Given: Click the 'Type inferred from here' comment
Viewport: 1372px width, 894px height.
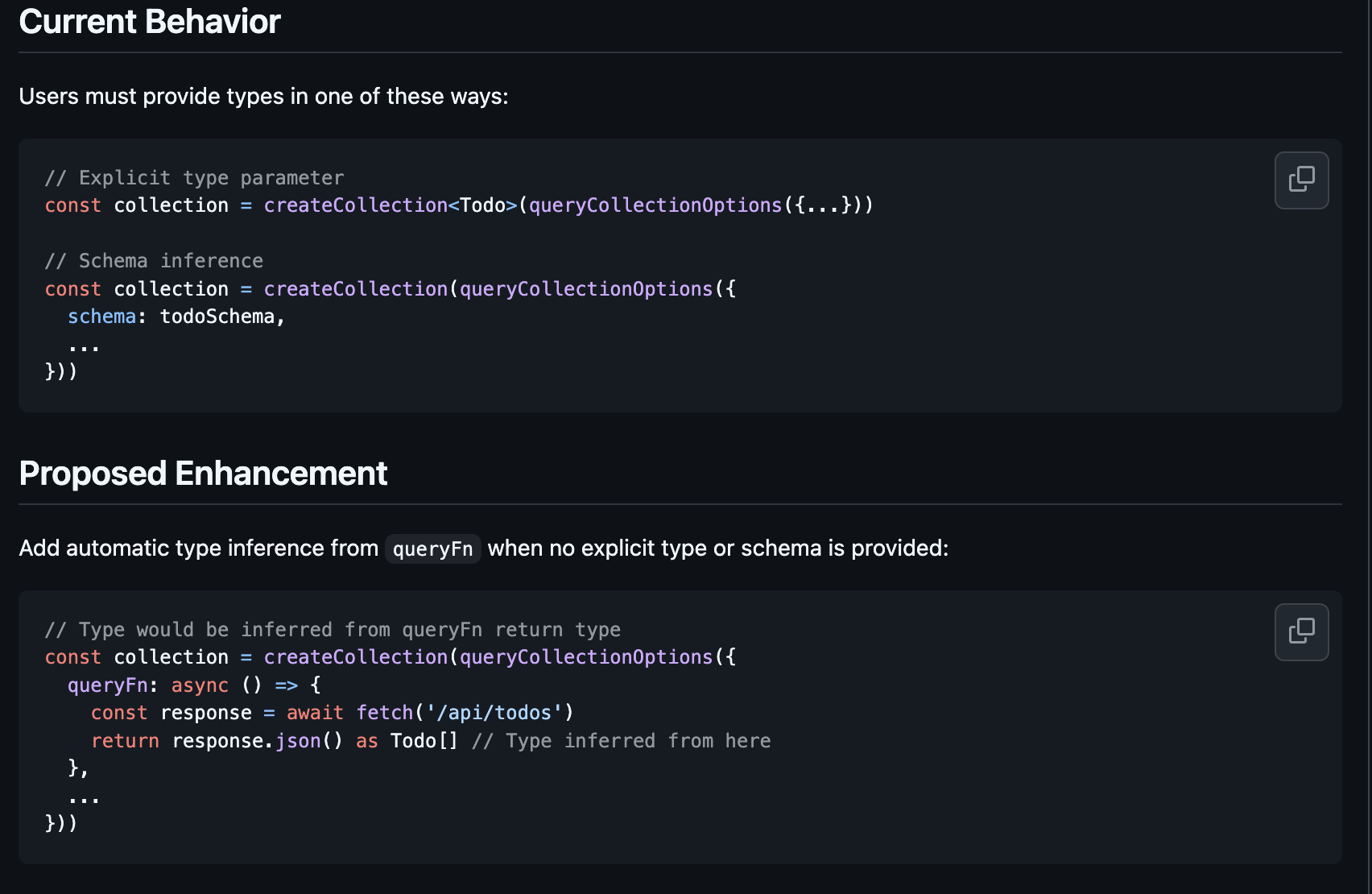Looking at the screenshot, I should [622, 741].
